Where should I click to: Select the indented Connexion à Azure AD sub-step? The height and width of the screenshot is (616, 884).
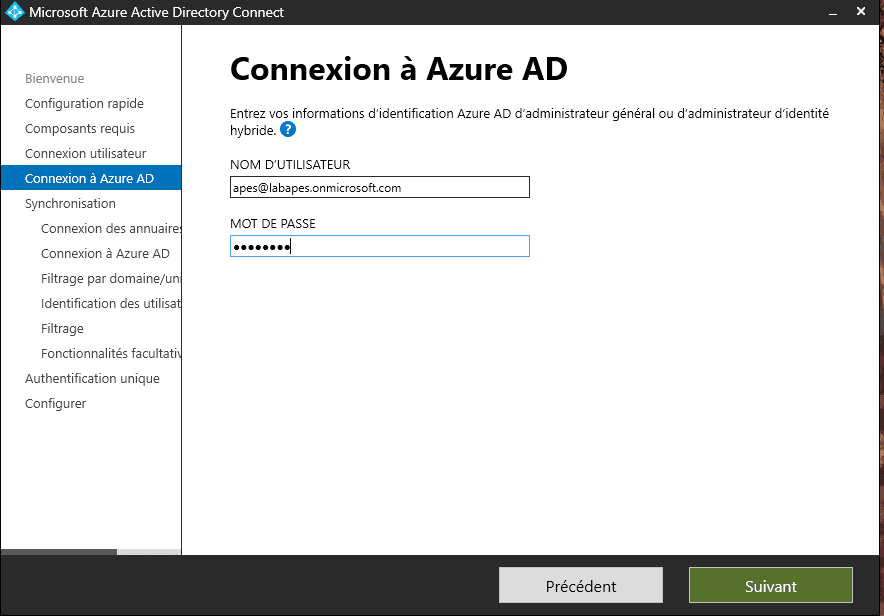105,254
